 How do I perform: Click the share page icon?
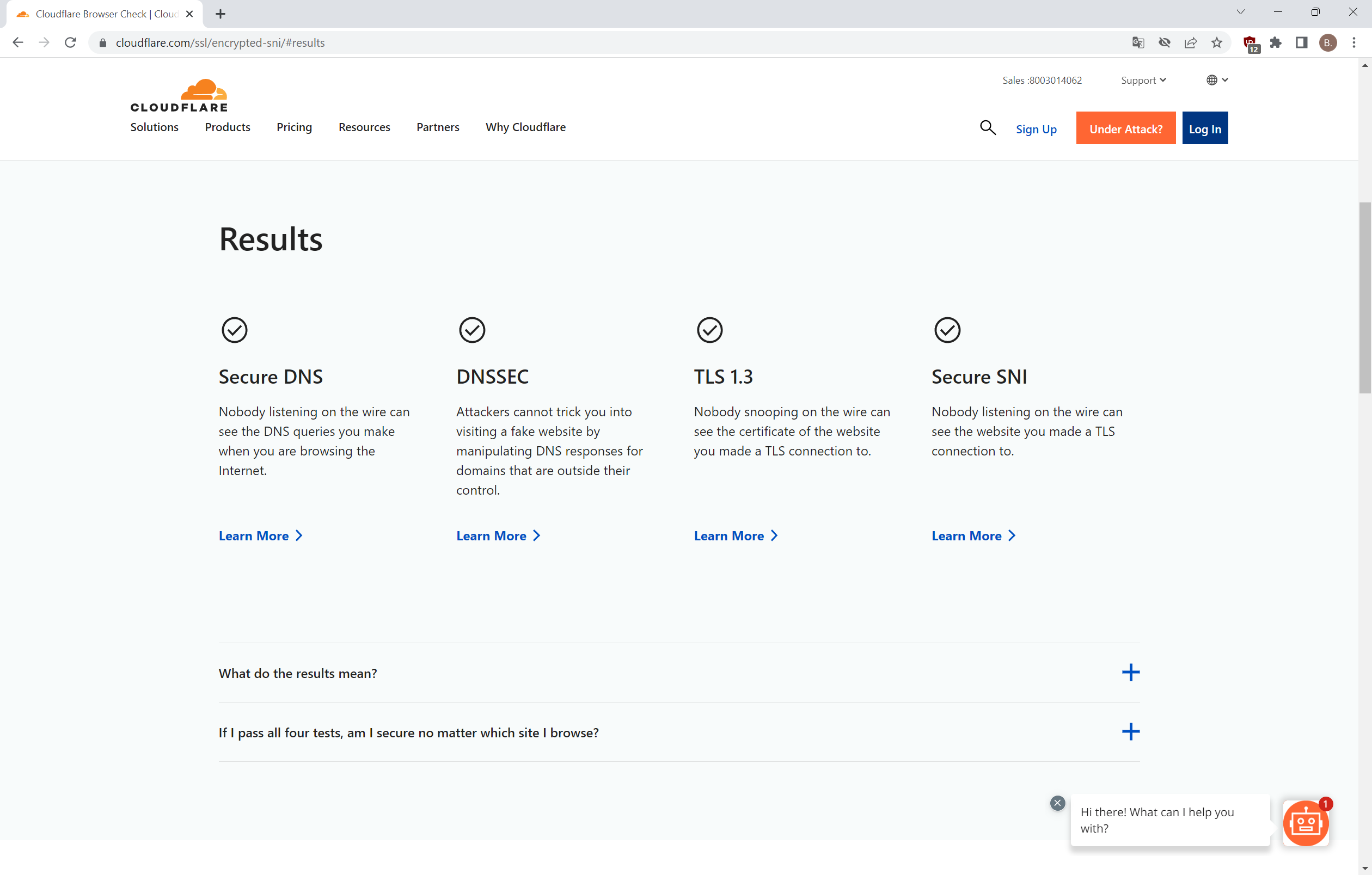[1190, 42]
